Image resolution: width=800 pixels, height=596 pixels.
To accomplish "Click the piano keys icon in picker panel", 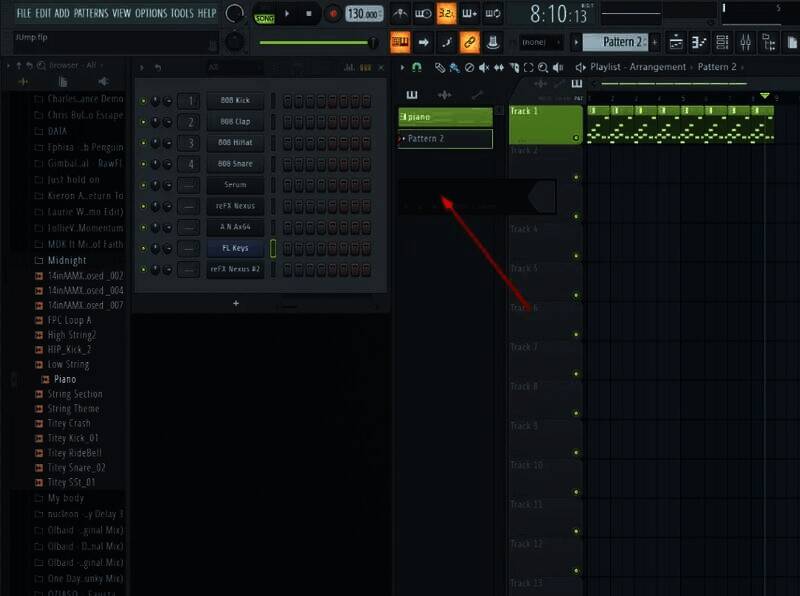I will (411, 94).
